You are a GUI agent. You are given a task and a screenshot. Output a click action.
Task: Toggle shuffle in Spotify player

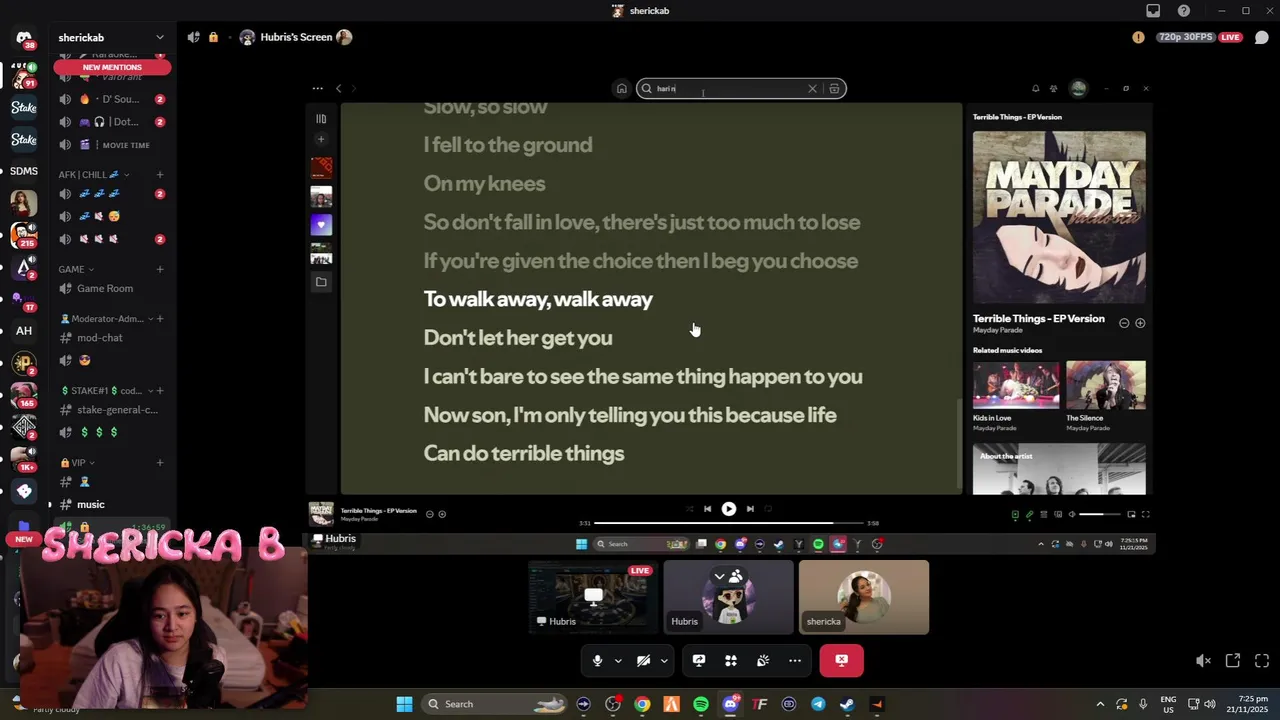[x=689, y=508]
